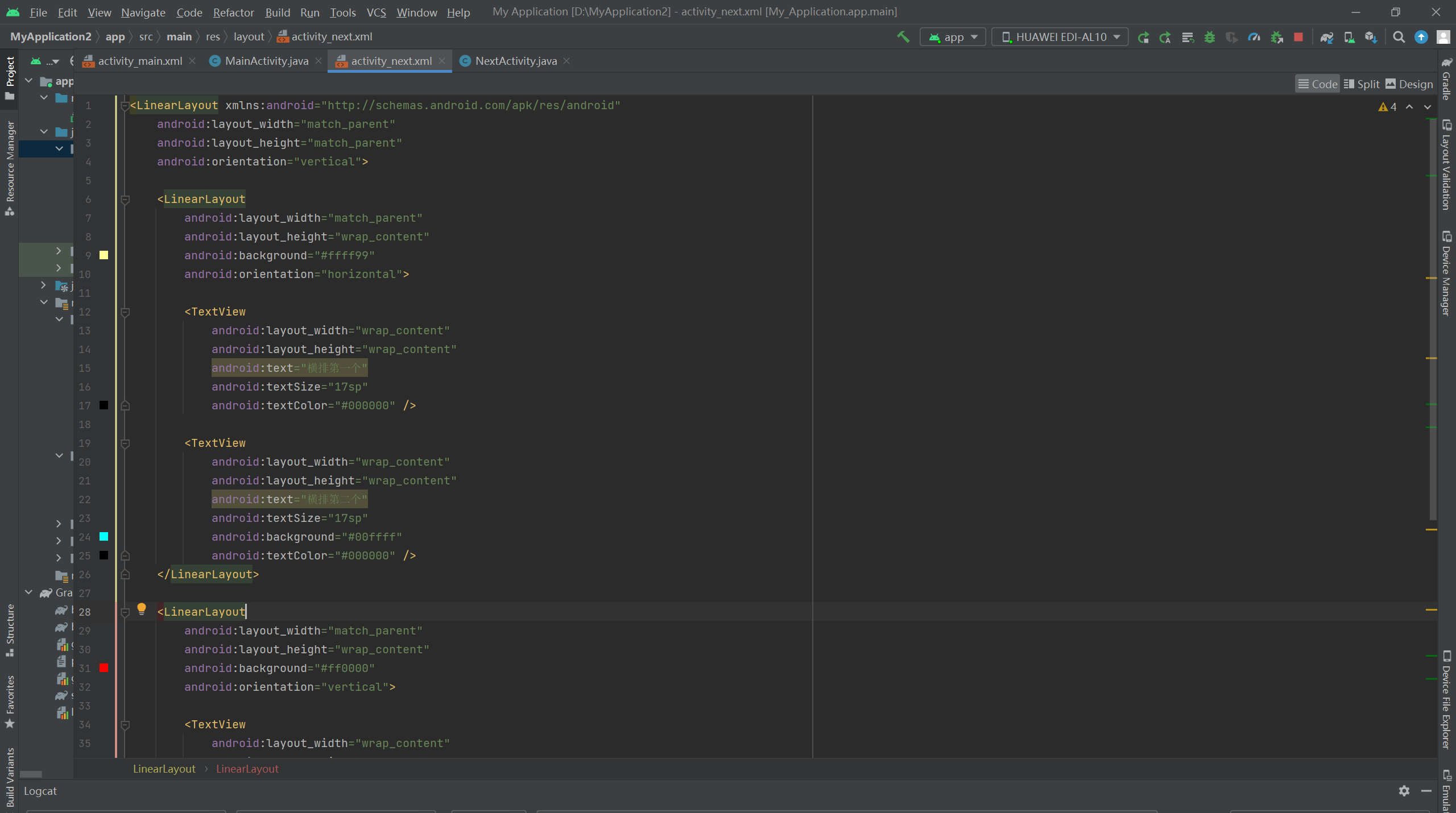Stop the running app with red square
Viewport: 1456px width, 813px height.
pos(1298,37)
